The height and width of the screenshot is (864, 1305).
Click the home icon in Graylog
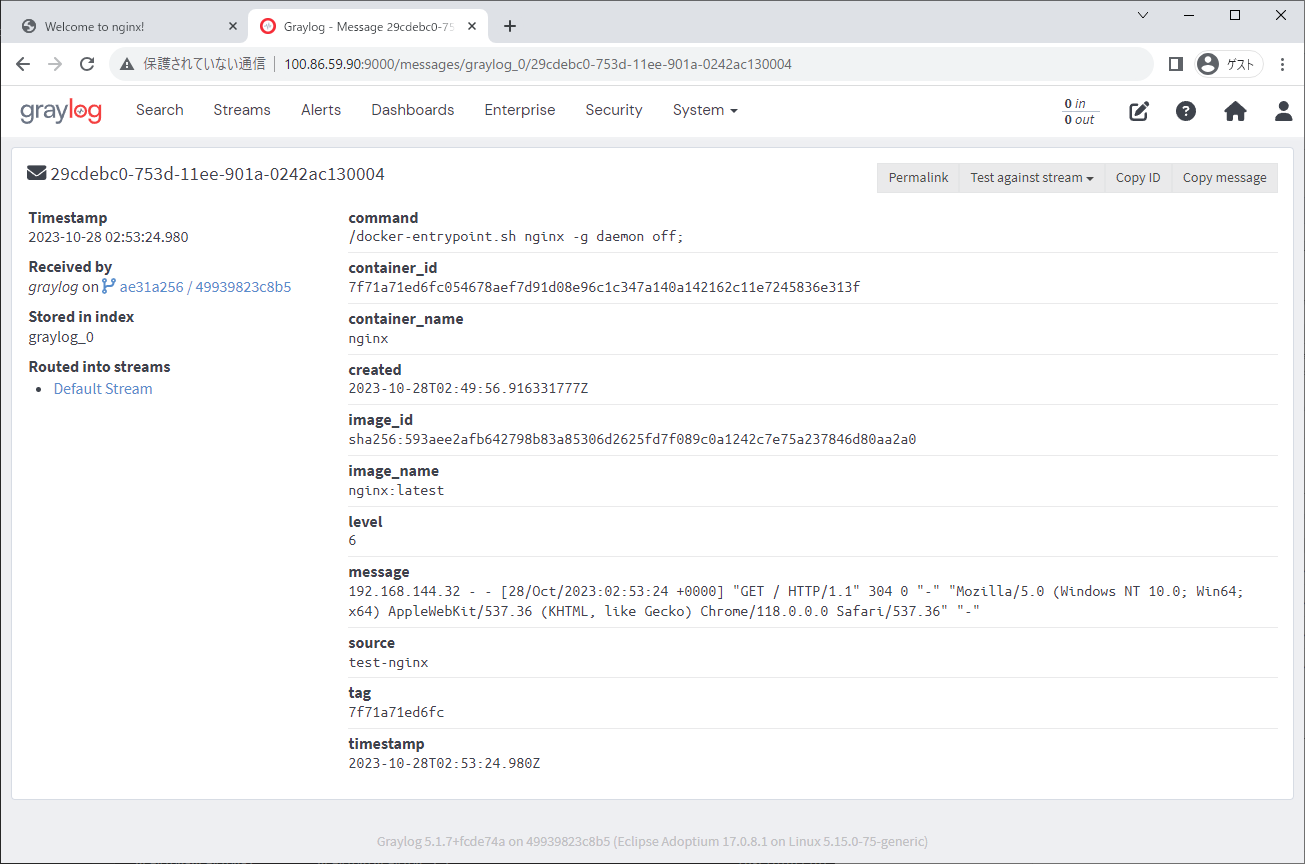pos(1234,111)
